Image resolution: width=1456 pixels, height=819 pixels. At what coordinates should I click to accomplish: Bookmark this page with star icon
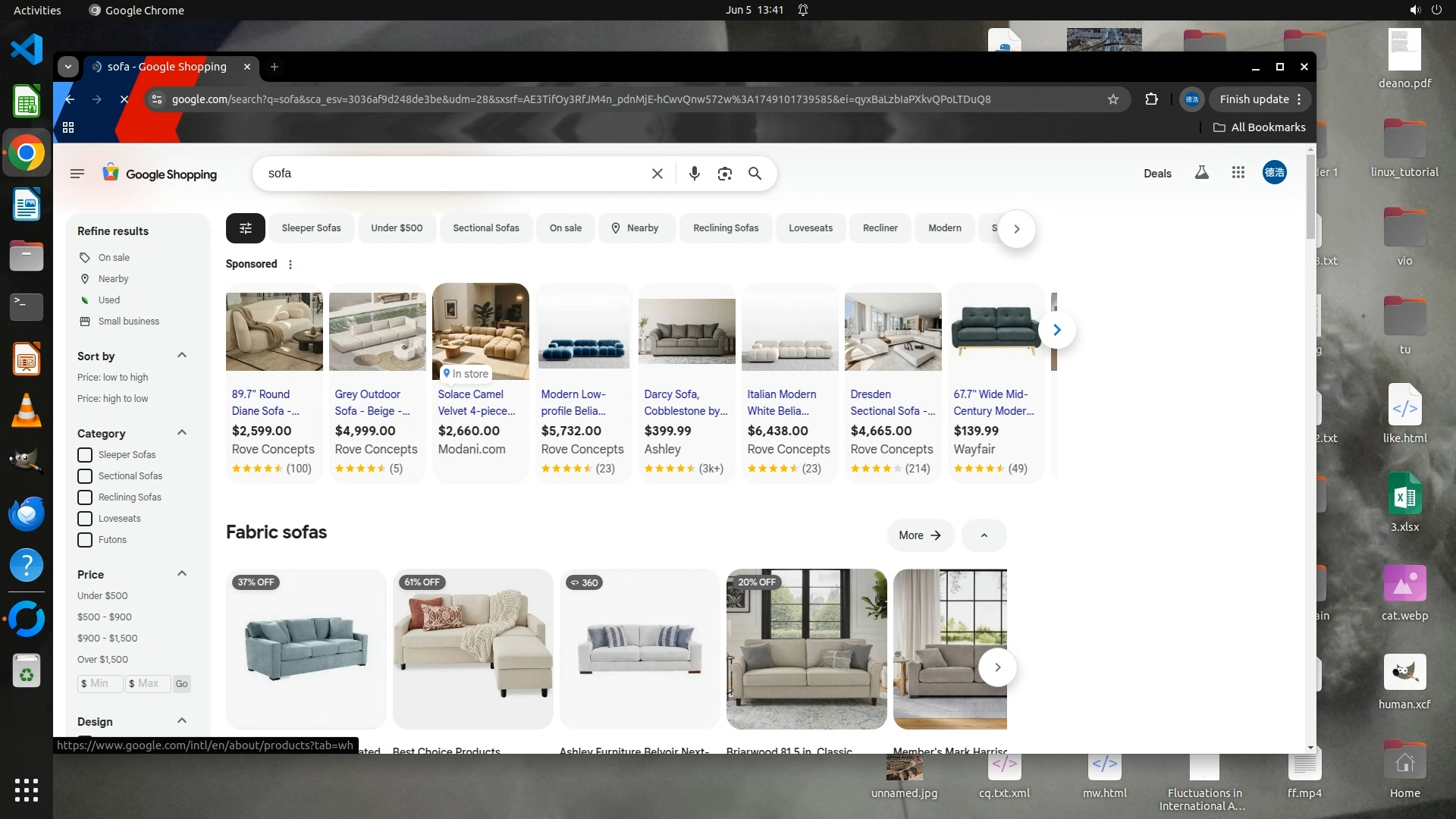(x=1112, y=99)
